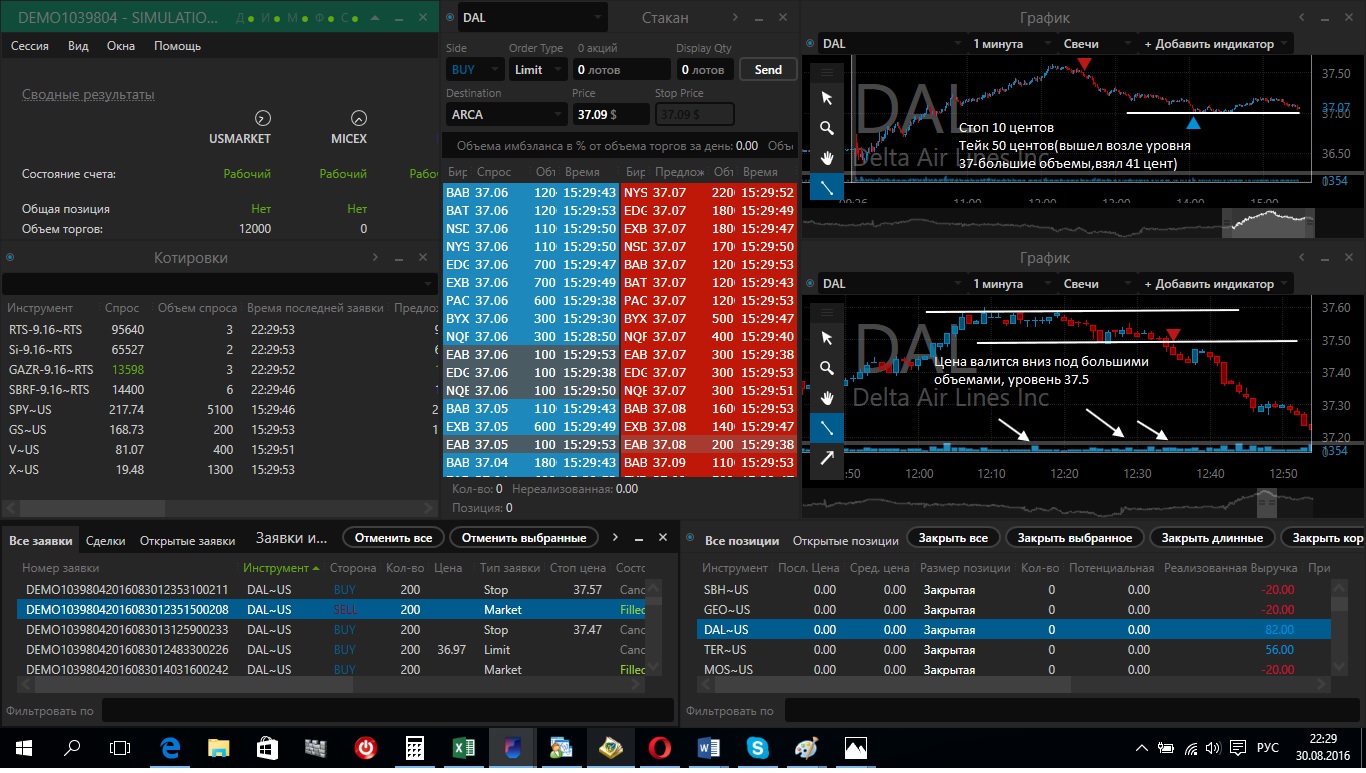Viewport: 1366px width, 773px height.
Task: Switch to Открытые заявки tab
Action: pyautogui.click(x=187, y=540)
